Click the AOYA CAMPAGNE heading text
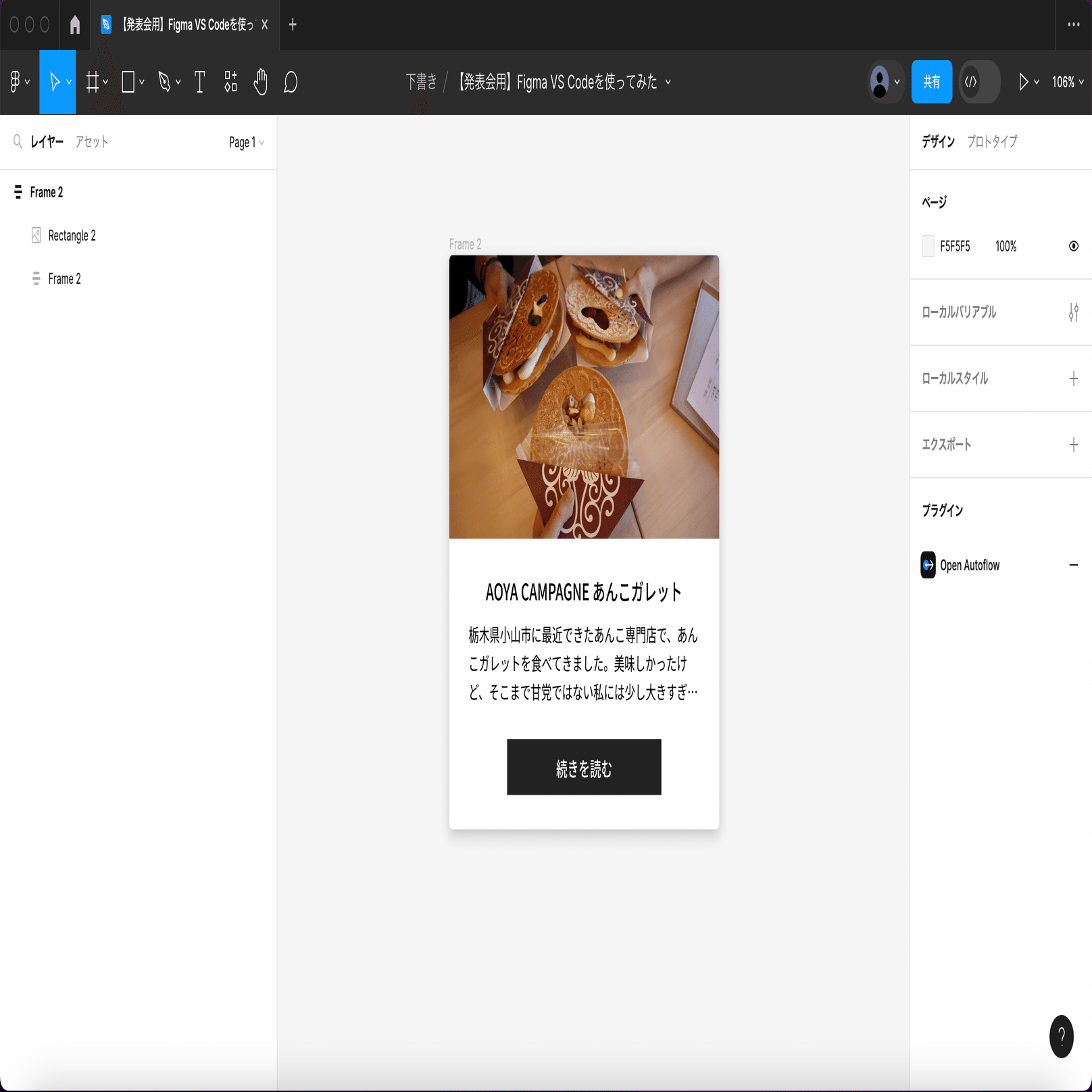 point(584,593)
